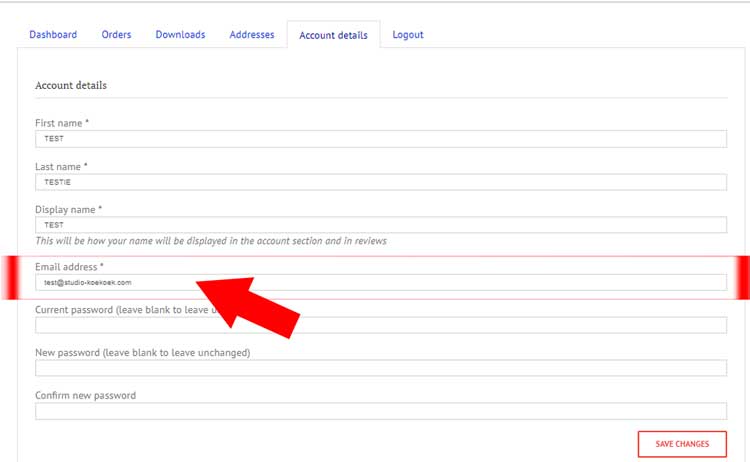
Task: Click the 'Account details' section heading
Action: (x=71, y=86)
